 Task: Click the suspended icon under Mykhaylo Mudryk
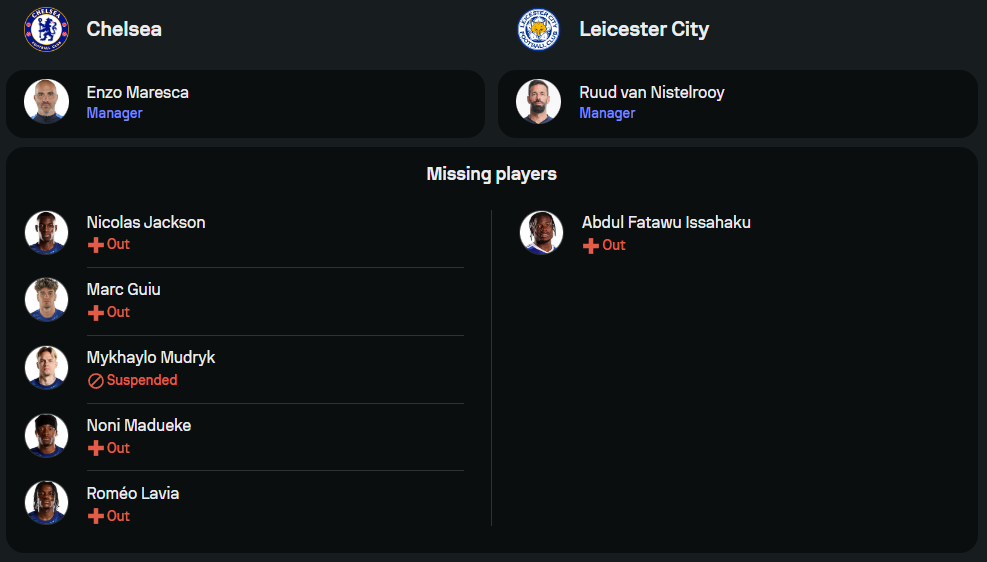point(96,381)
